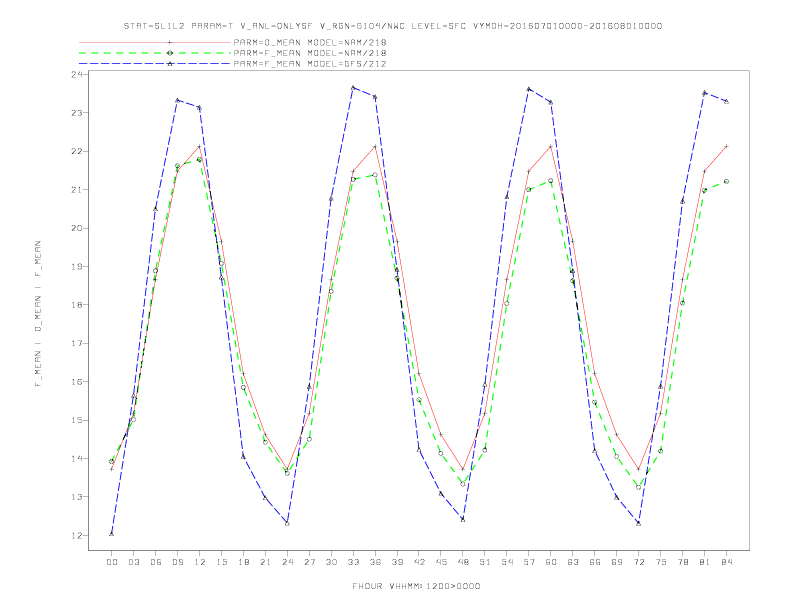The width and height of the screenshot is (792, 612).
Task: Click x-axis tick label 84
Action: 726,562
